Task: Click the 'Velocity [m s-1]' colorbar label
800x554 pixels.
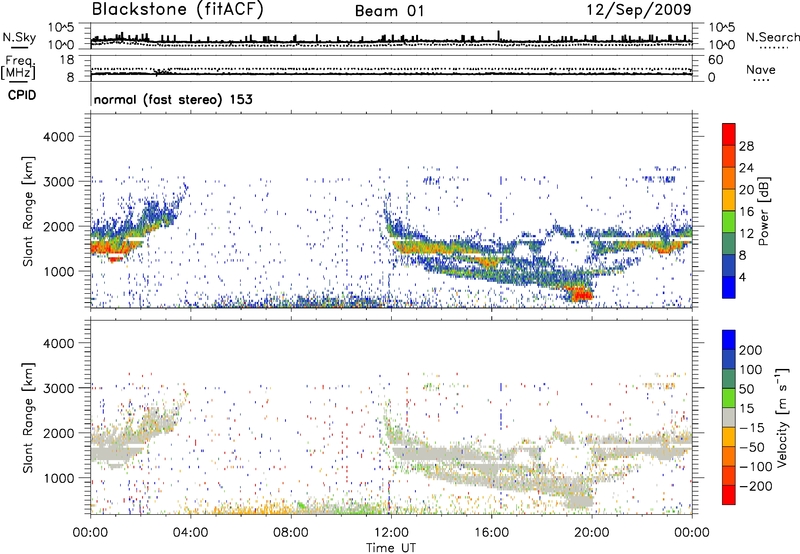Action: [782, 417]
